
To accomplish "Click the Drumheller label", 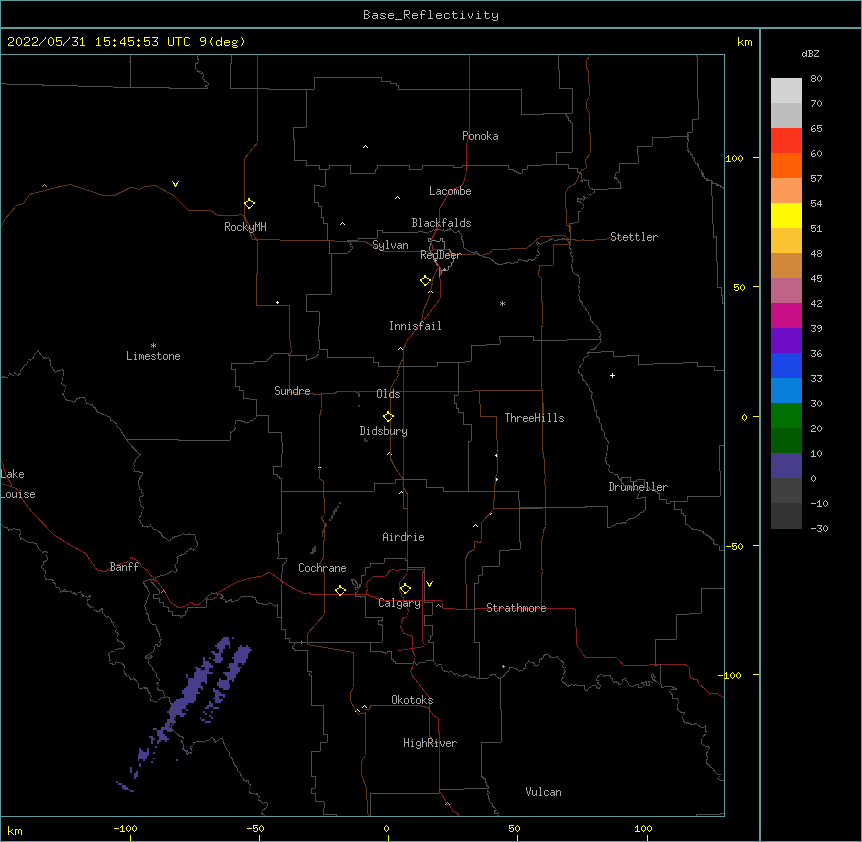I will tap(638, 487).
